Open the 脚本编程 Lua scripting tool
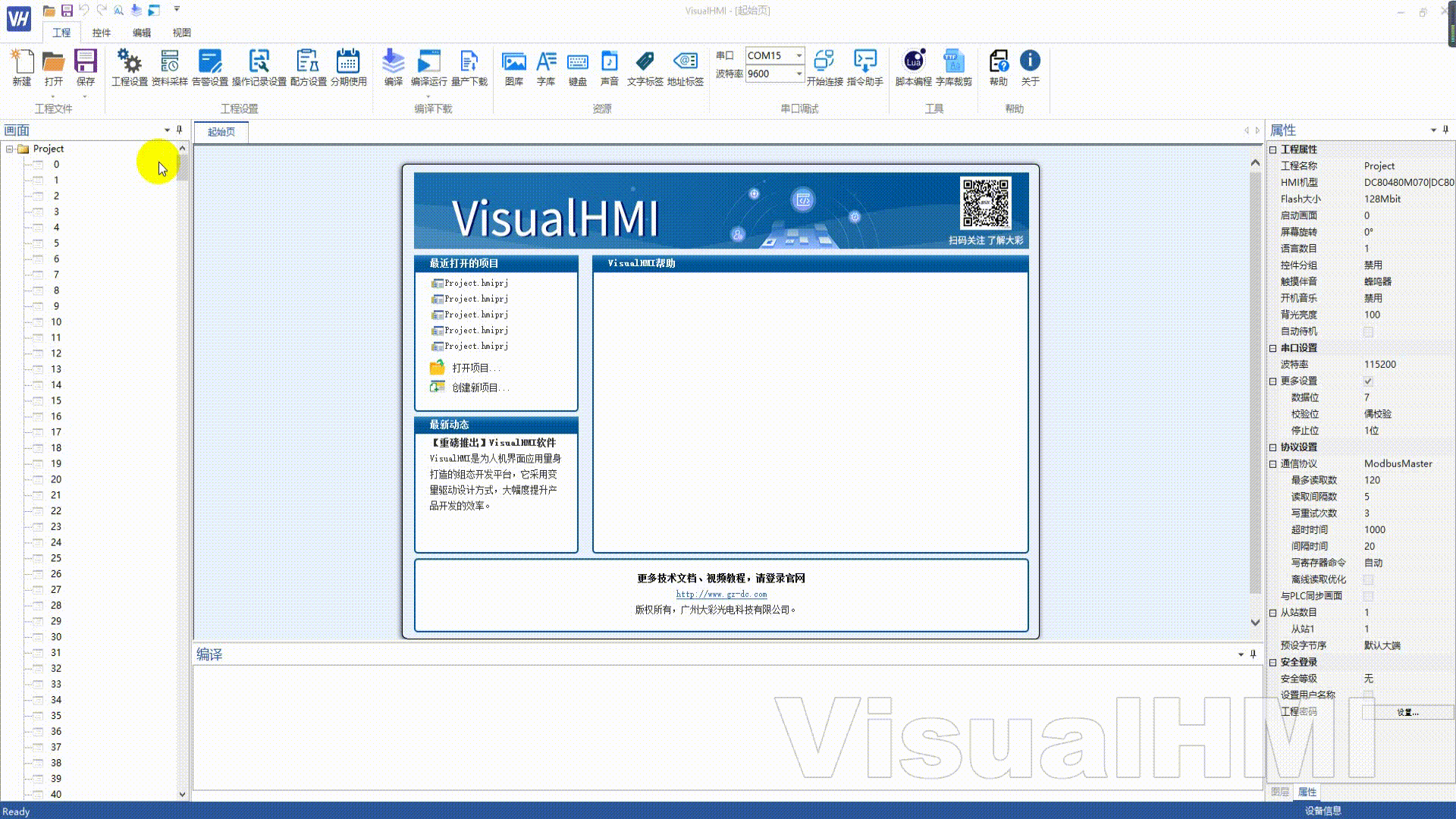 tap(914, 67)
